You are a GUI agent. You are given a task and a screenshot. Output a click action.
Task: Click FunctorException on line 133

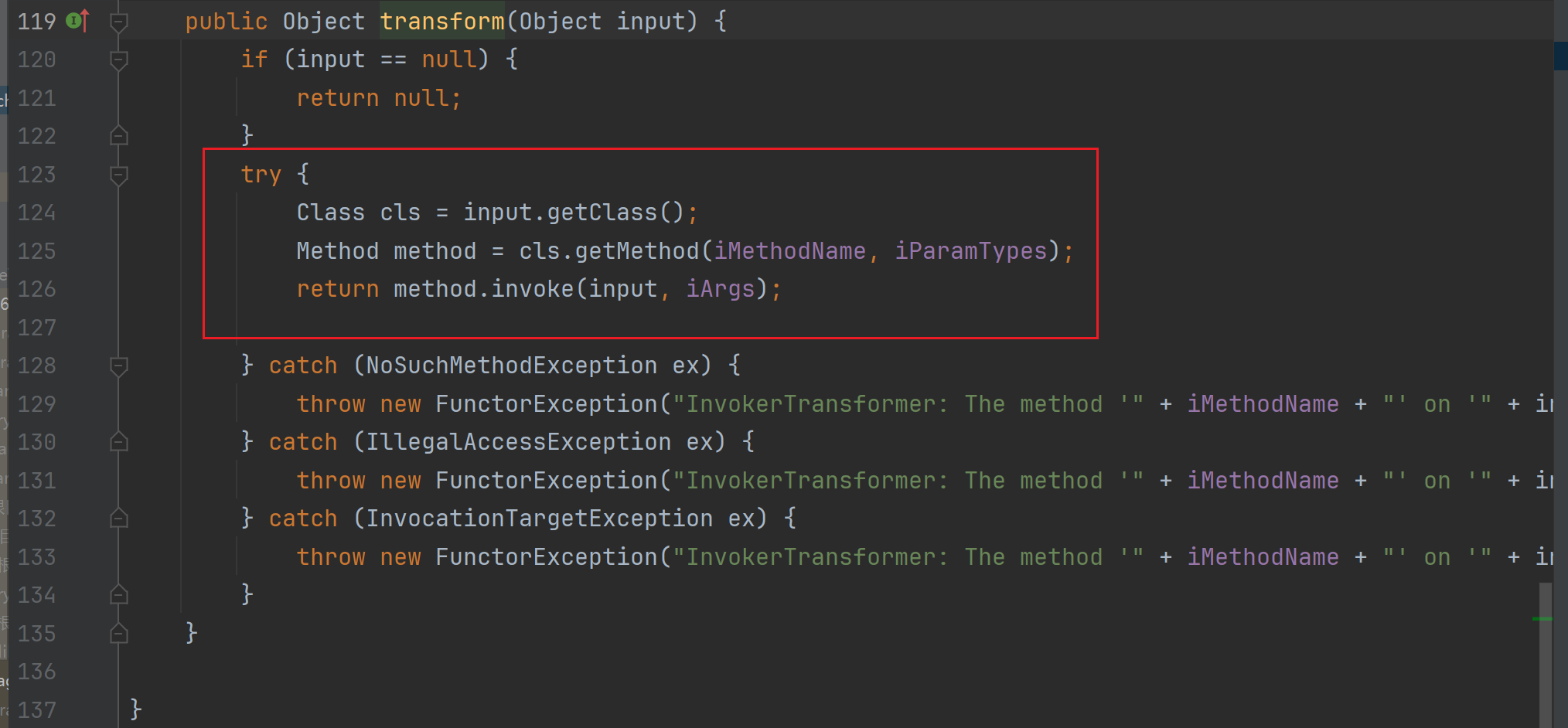(546, 557)
